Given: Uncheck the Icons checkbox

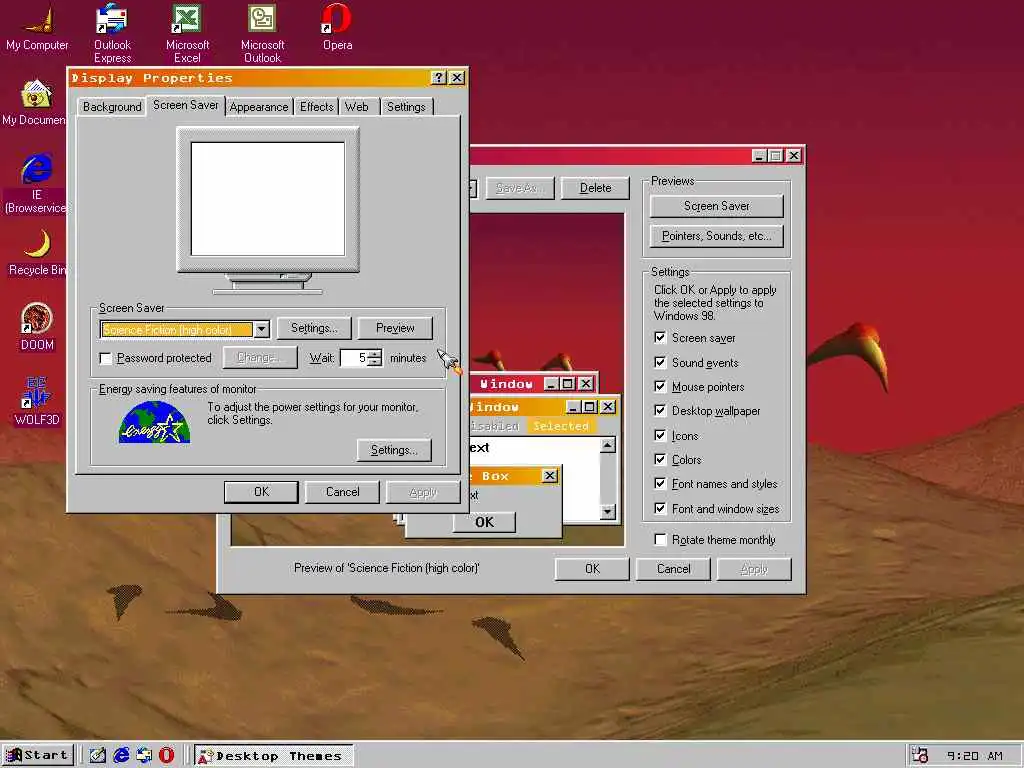Looking at the screenshot, I should tap(660, 436).
